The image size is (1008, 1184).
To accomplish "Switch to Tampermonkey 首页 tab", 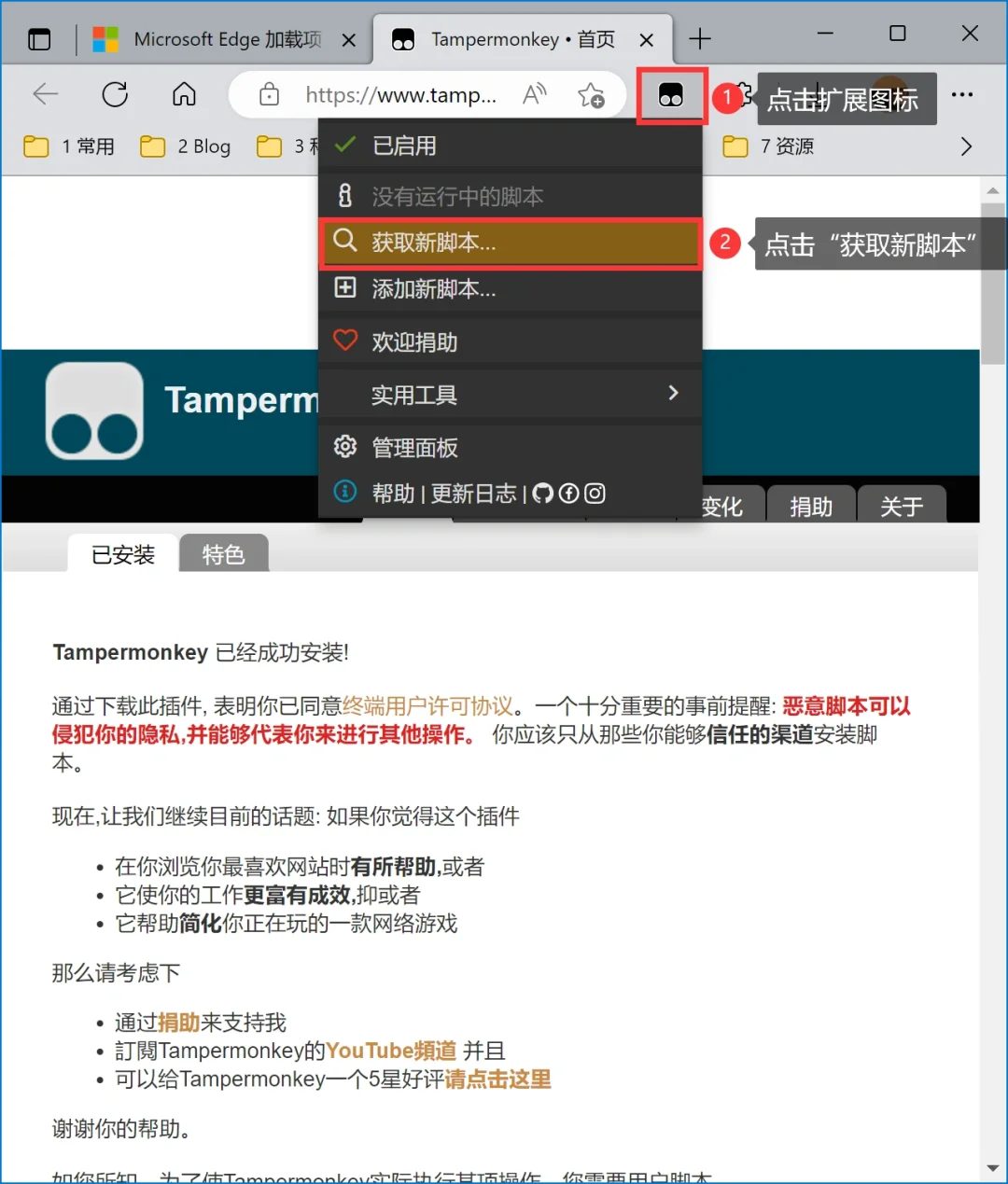I will pyautogui.click(x=523, y=39).
